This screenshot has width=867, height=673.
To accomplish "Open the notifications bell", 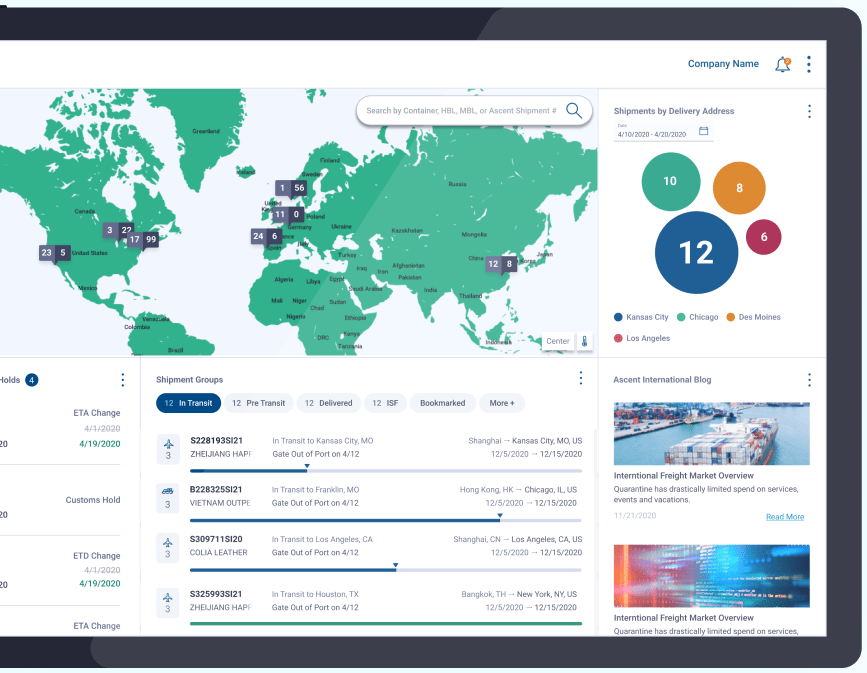I will 782,64.
